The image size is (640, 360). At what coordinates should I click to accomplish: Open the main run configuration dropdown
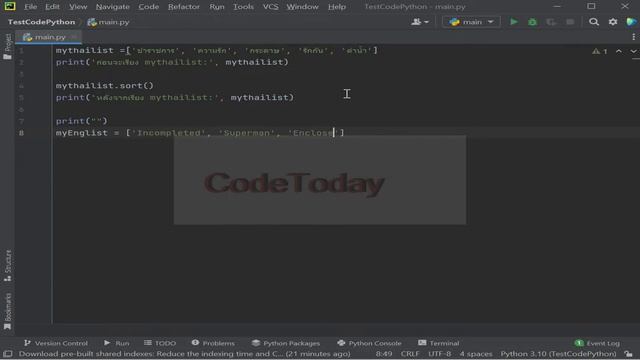[471, 22]
